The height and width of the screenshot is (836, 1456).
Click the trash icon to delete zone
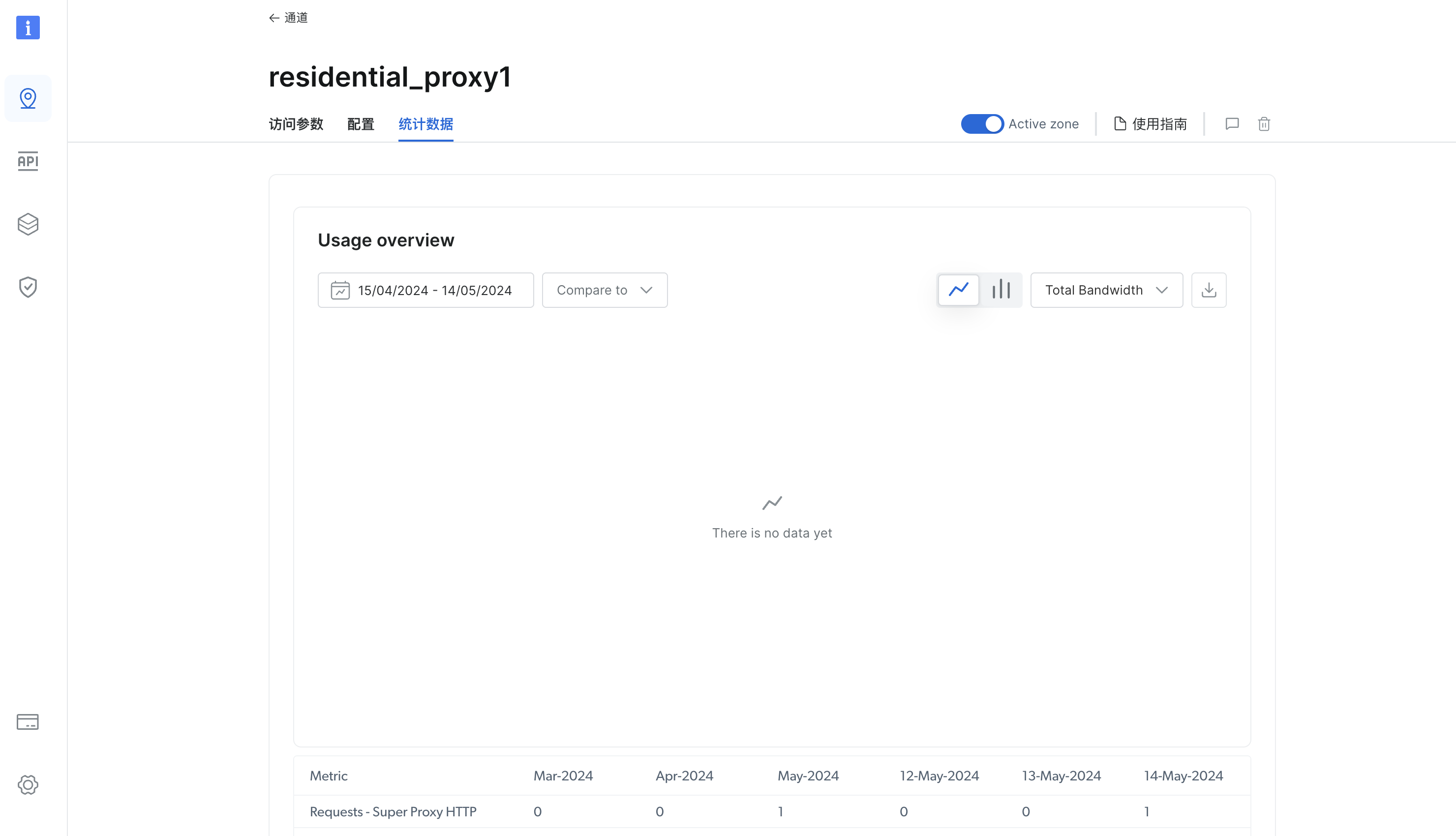1264,124
